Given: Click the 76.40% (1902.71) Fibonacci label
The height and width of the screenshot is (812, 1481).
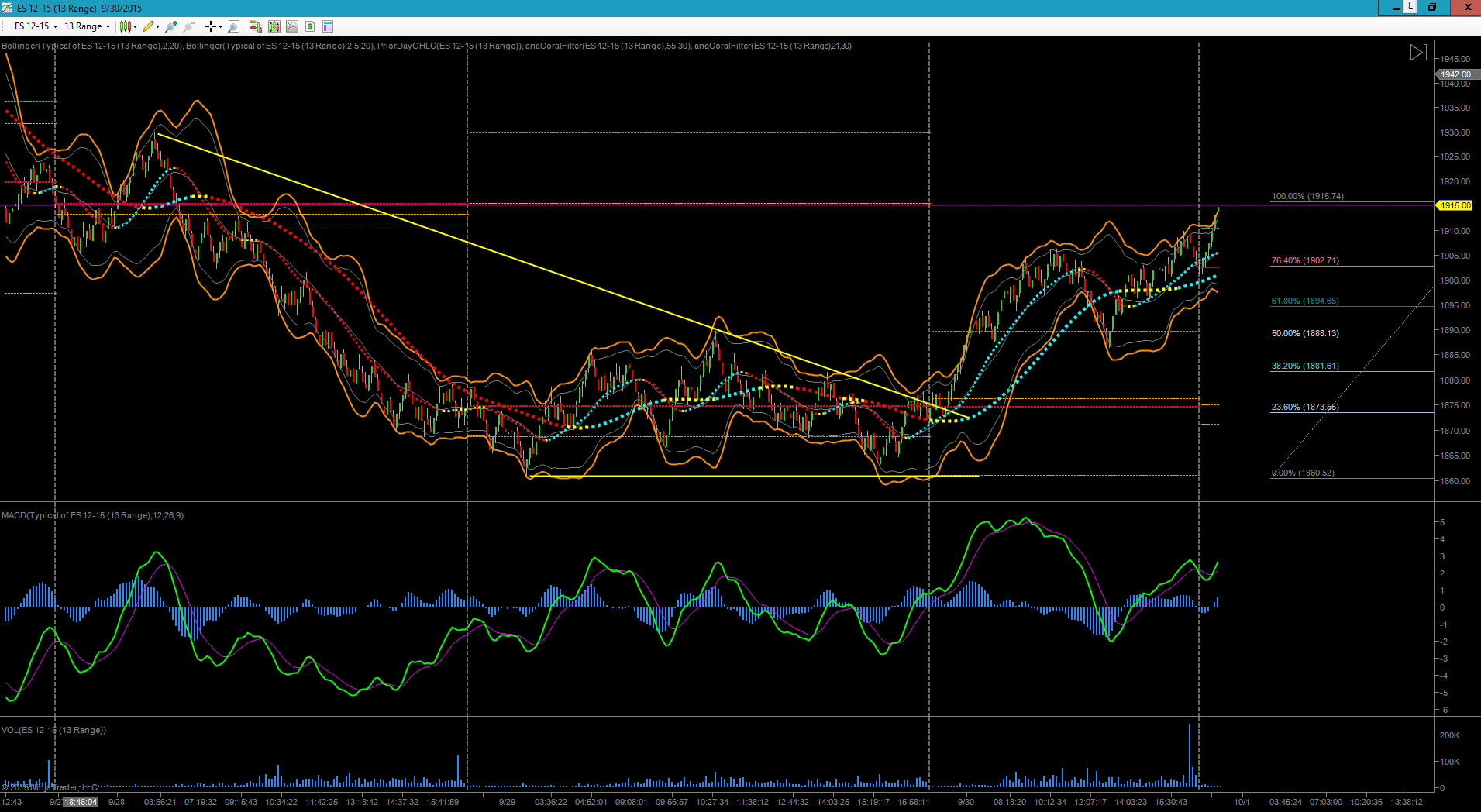Looking at the screenshot, I should [x=1305, y=260].
